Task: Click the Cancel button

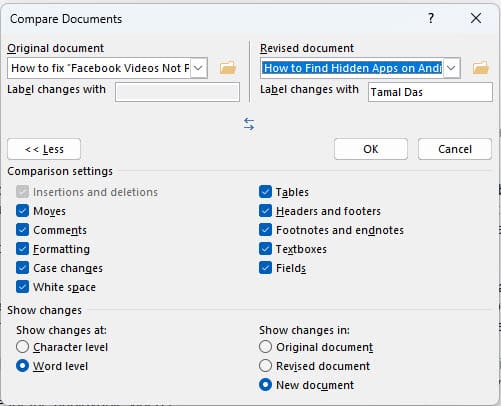Action: 455,149
